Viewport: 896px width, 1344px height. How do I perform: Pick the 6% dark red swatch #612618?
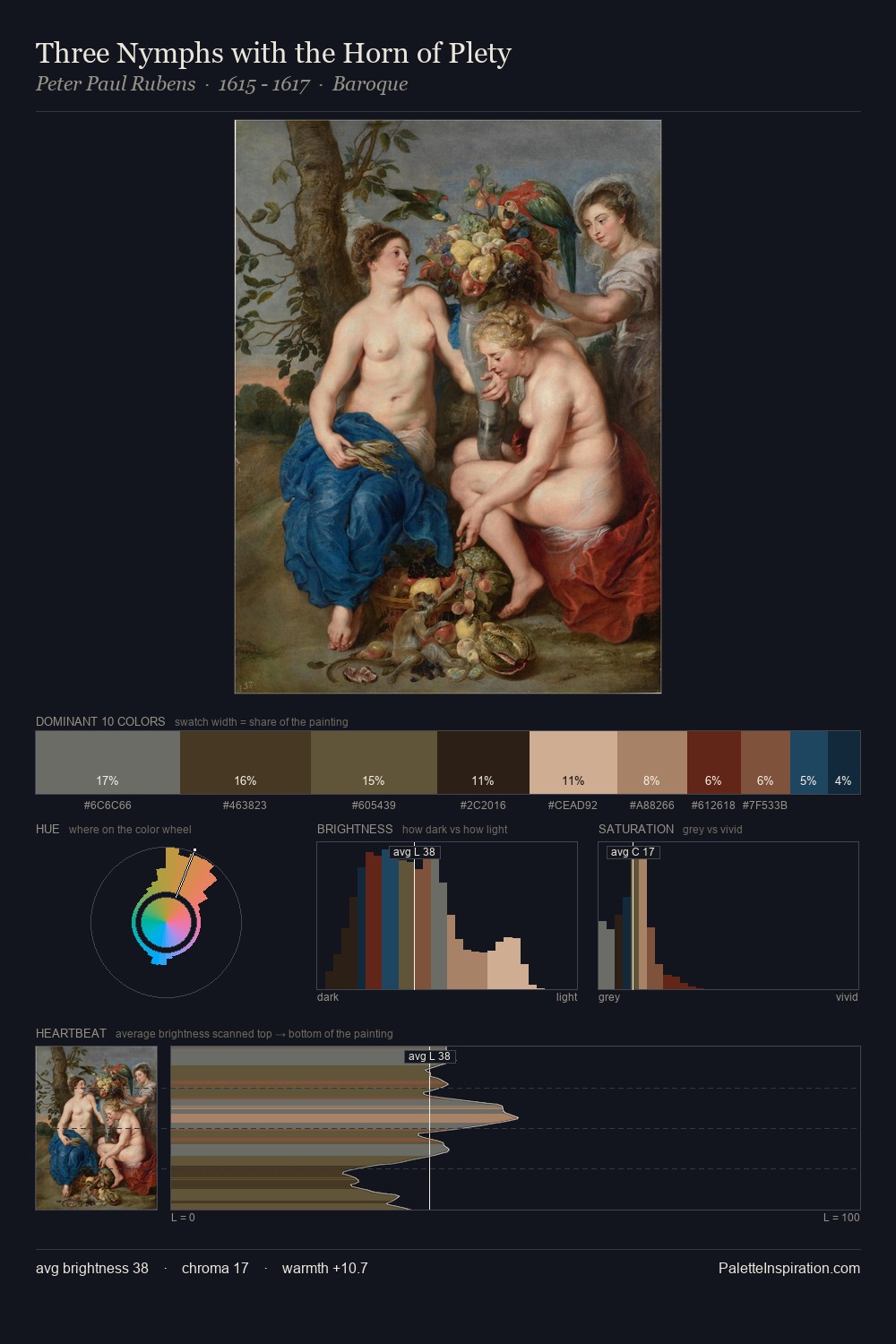click(714, 762)
